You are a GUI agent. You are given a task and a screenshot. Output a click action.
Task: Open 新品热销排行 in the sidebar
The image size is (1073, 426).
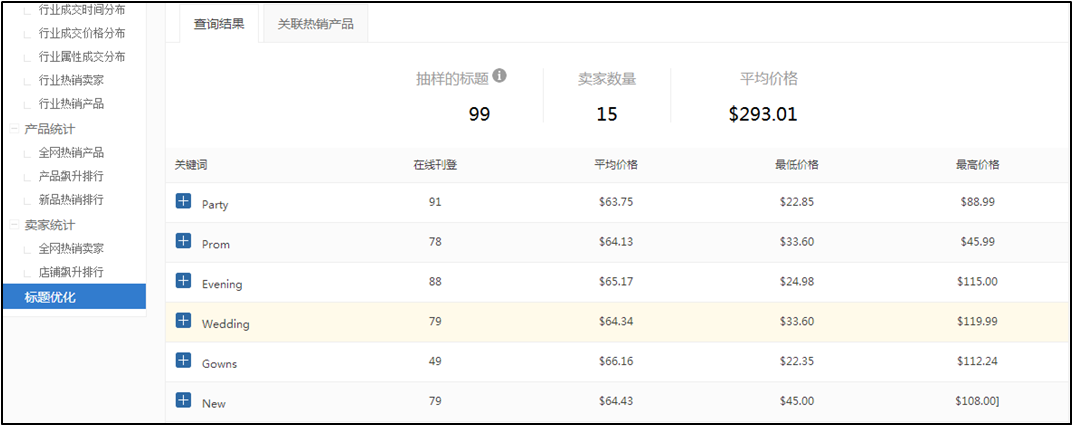(x=71, y=200)
